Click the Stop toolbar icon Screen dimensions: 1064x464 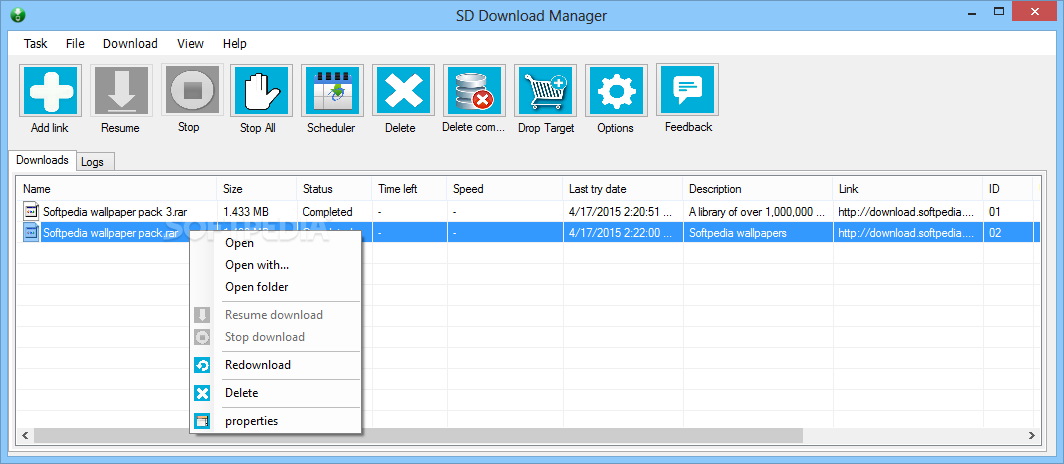click(x=191, y=90)
